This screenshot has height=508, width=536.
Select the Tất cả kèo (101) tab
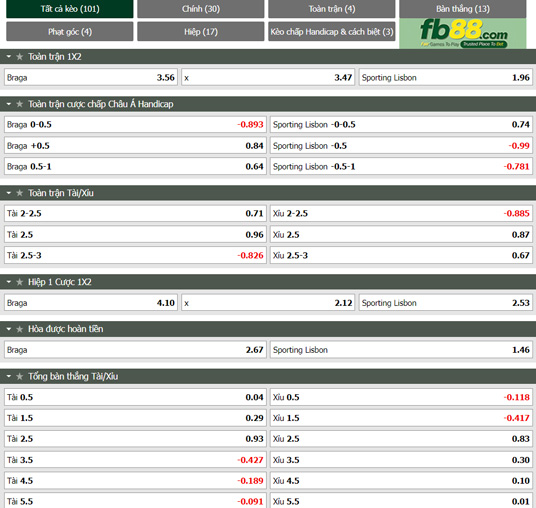click(x=70, y=9)
